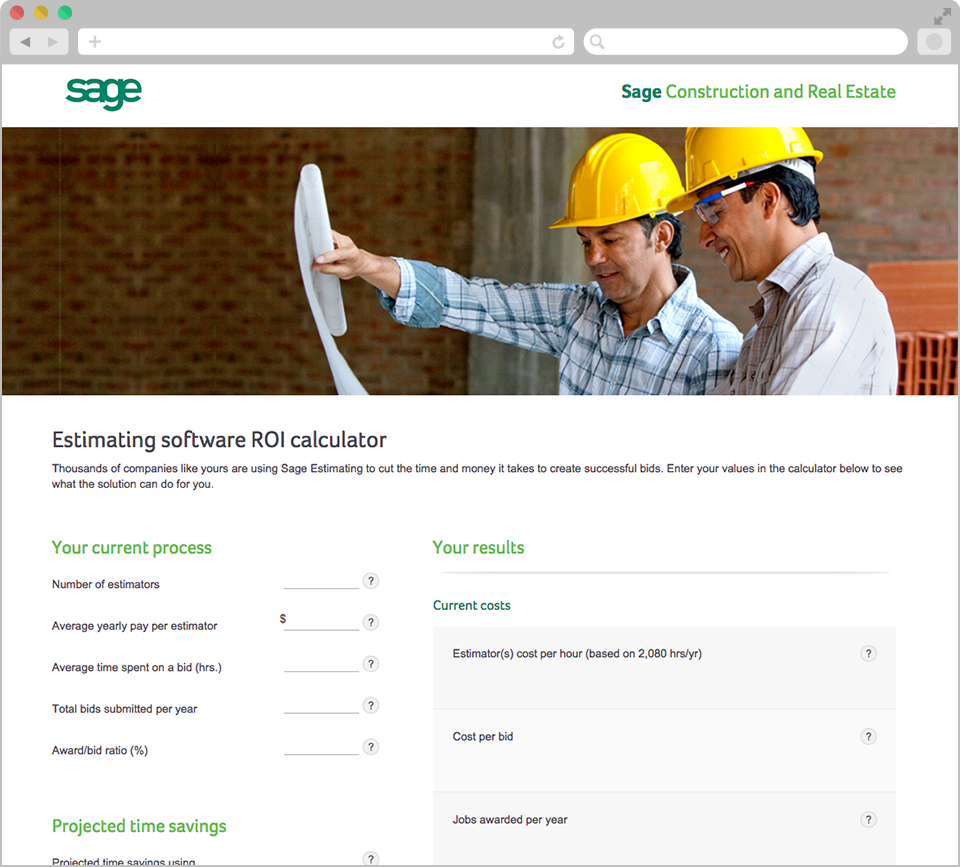This screenshot has height=867, width=960.
Task: Click the Your current process heading
Action: pos(132,547)
